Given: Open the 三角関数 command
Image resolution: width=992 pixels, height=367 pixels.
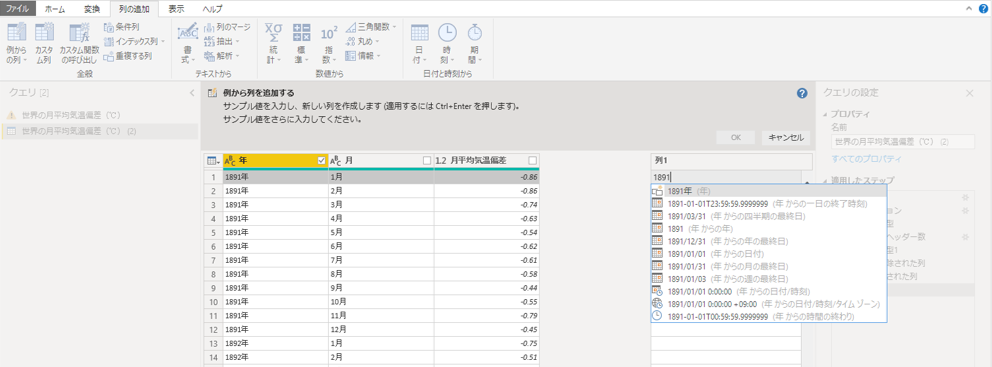Looking at the screenshot, I should (371, 27).
